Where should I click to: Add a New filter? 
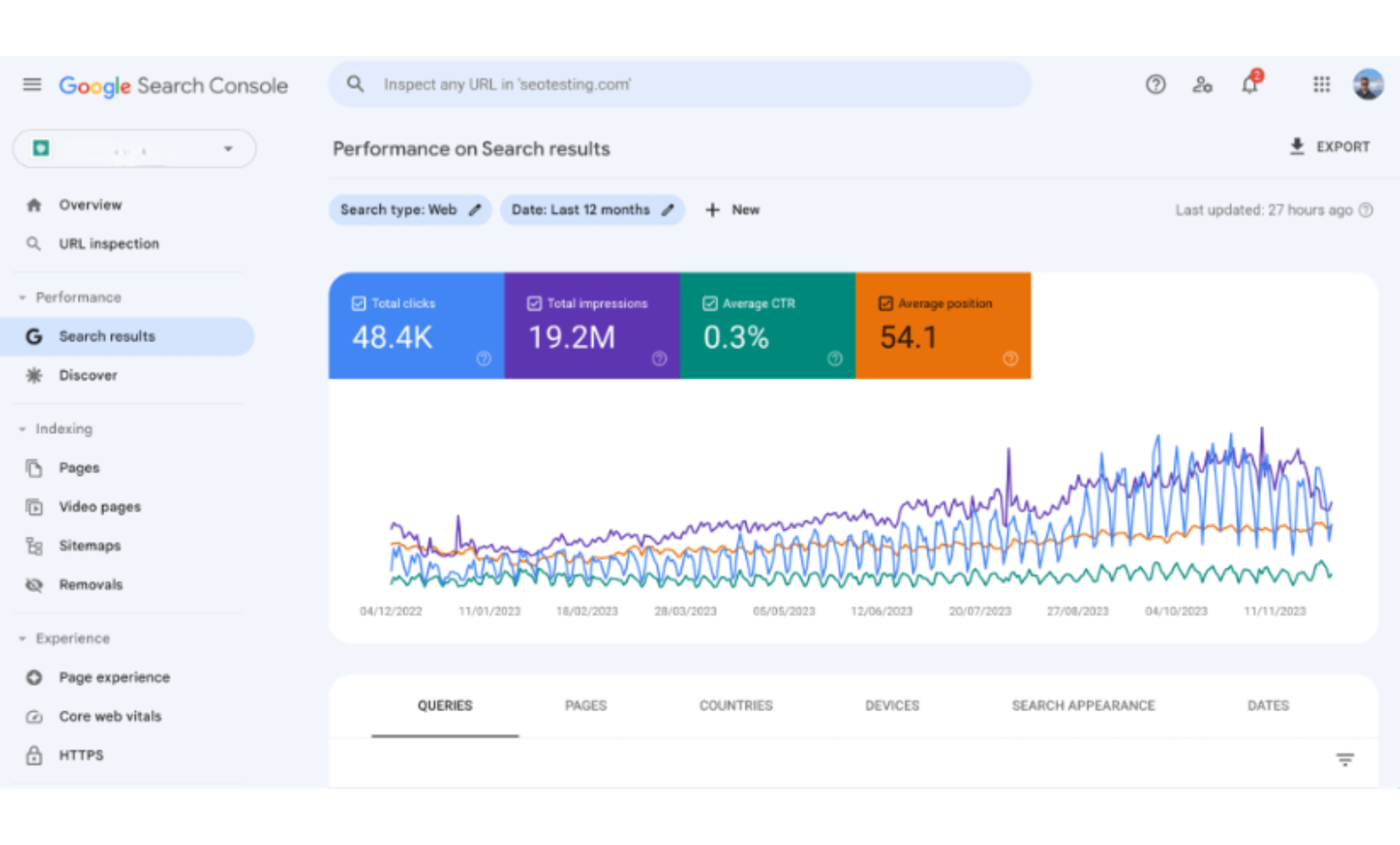point(733,210)
